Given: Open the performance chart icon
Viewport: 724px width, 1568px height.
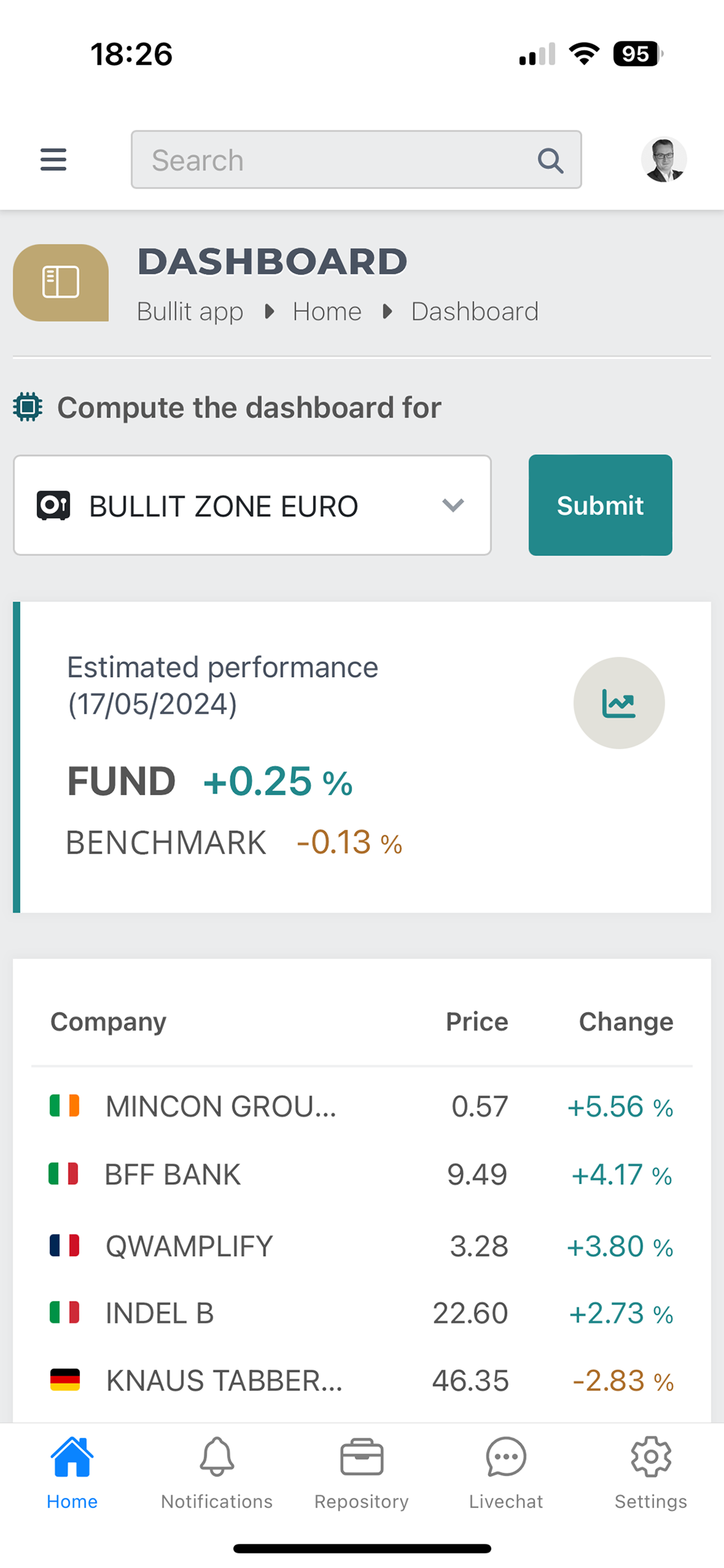Looking at the screenshot, I should [618, 703].
